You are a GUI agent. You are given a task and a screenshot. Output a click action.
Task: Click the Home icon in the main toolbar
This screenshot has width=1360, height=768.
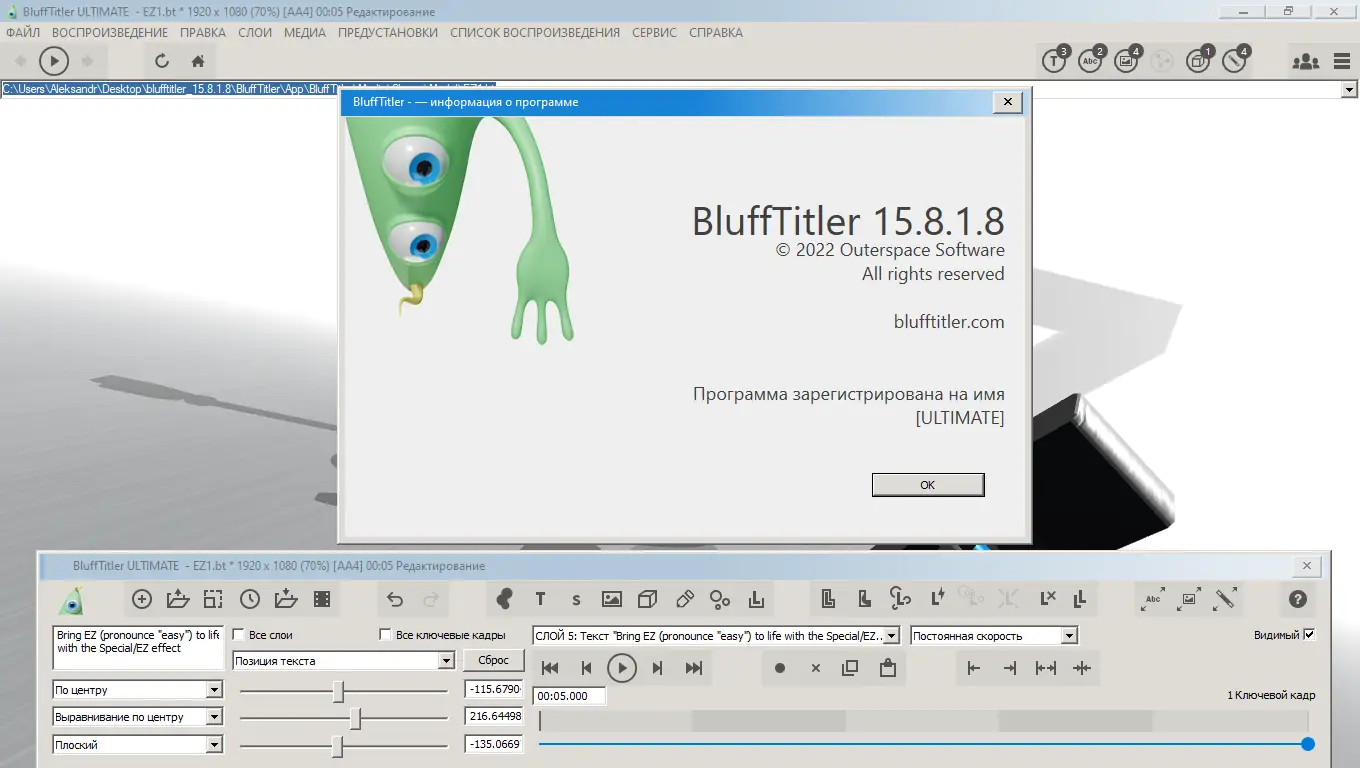tap(198, 61)
